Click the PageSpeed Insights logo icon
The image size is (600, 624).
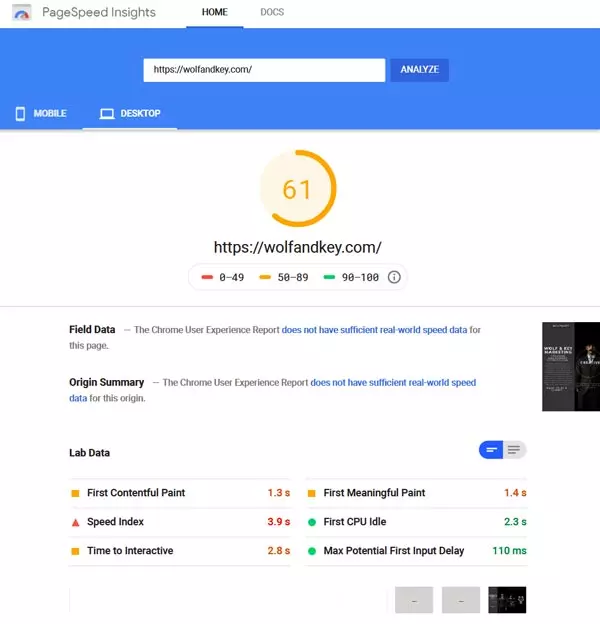(21, 12)
